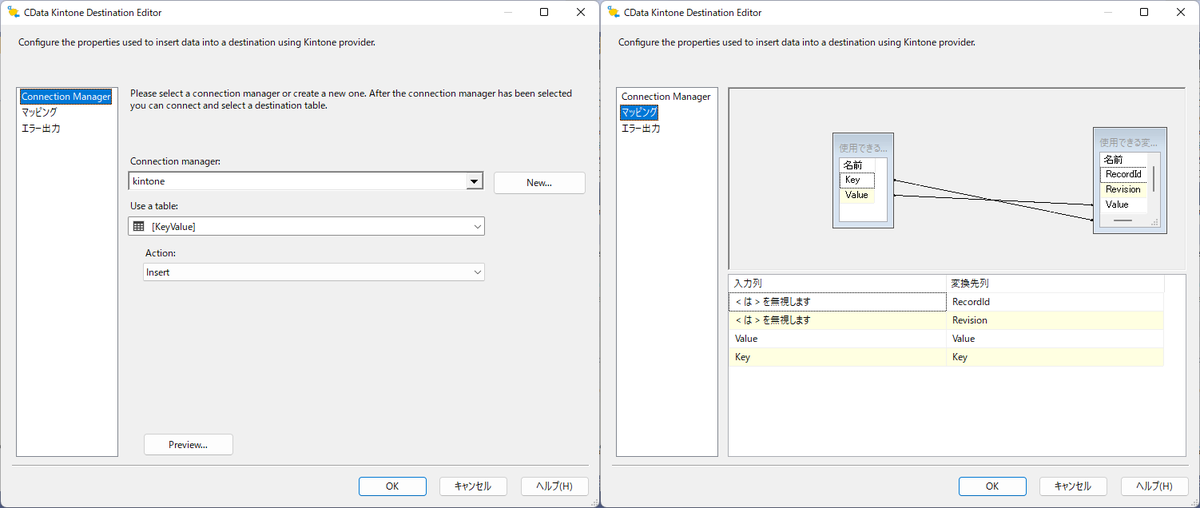Click the RecordId destination cell in the grid
The width and height of the screenshot is (1200, 508).
click(x=1055, y=302)
